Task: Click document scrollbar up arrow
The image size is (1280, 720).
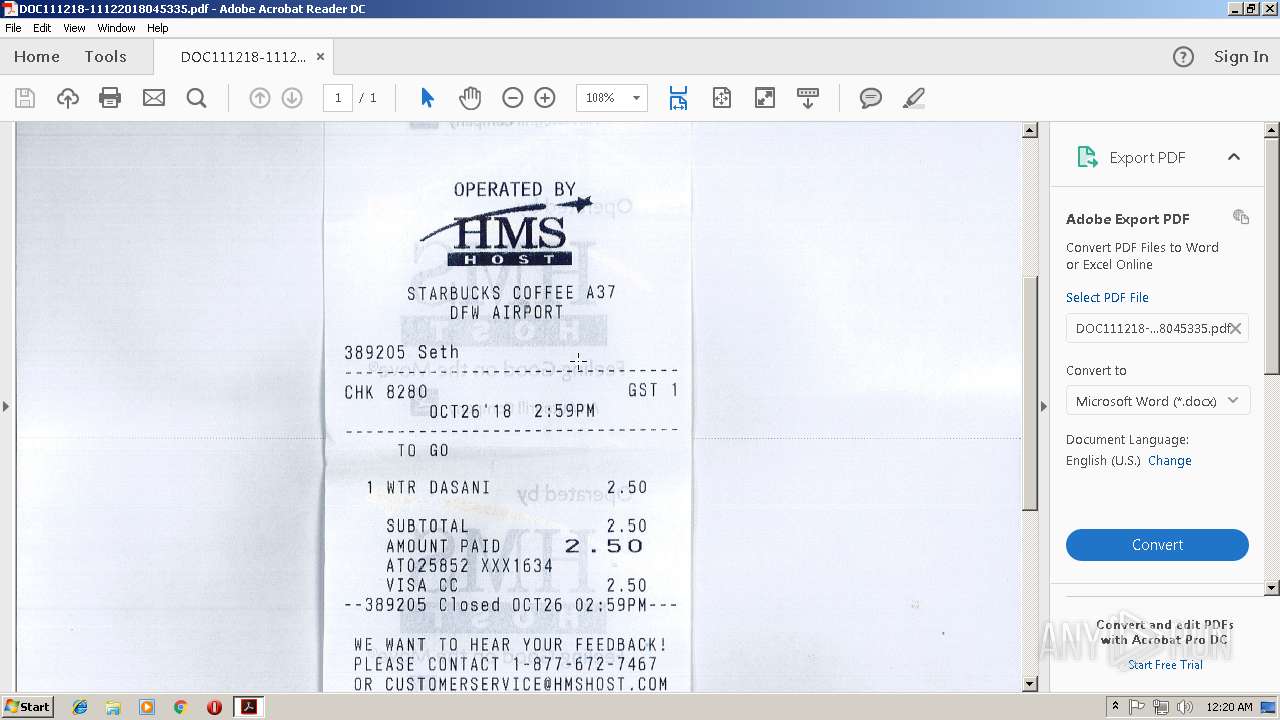Action: 1030,130
